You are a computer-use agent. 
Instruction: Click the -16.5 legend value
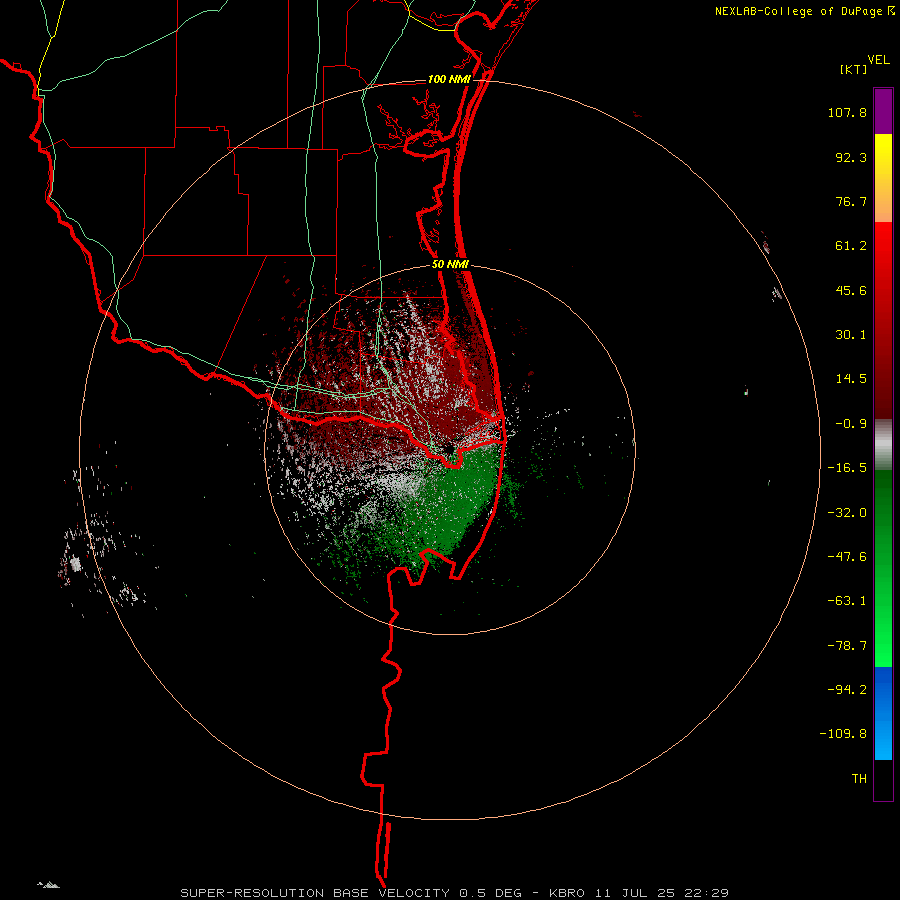(847, 468)
